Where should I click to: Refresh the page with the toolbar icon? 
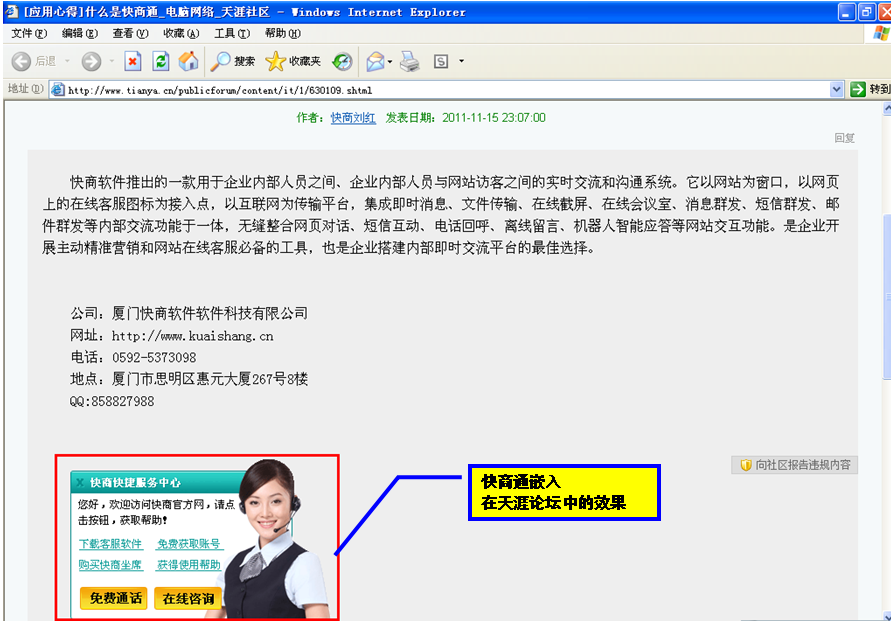point(160,62)
